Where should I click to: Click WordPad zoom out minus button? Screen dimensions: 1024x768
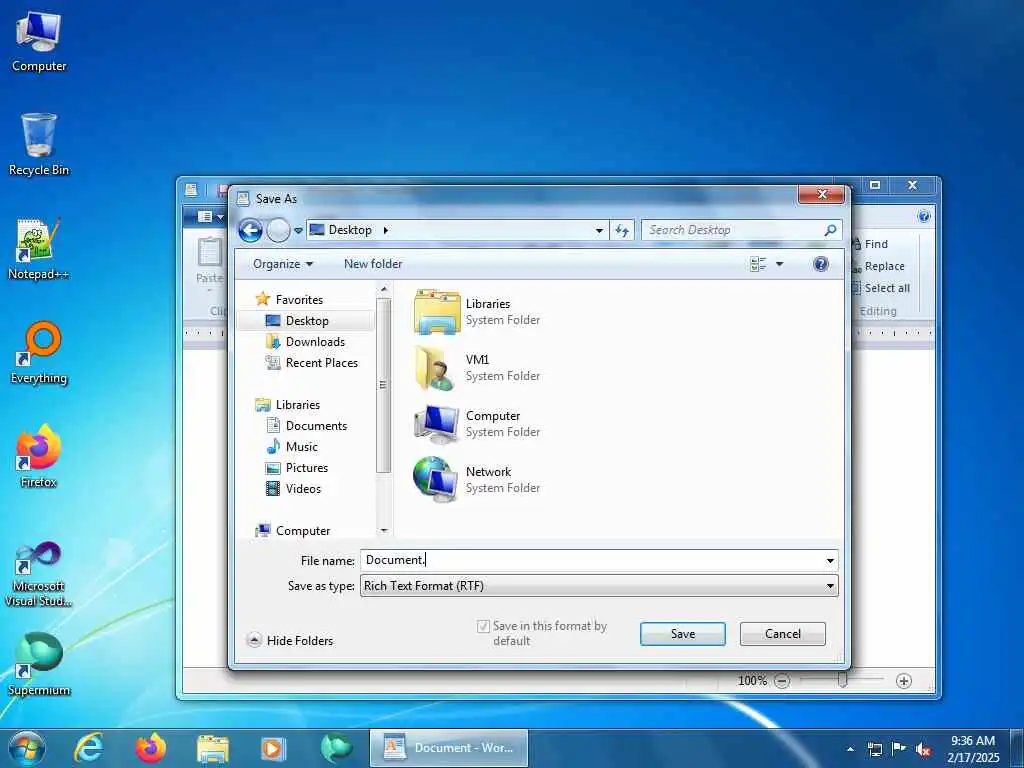click(782, 681)
